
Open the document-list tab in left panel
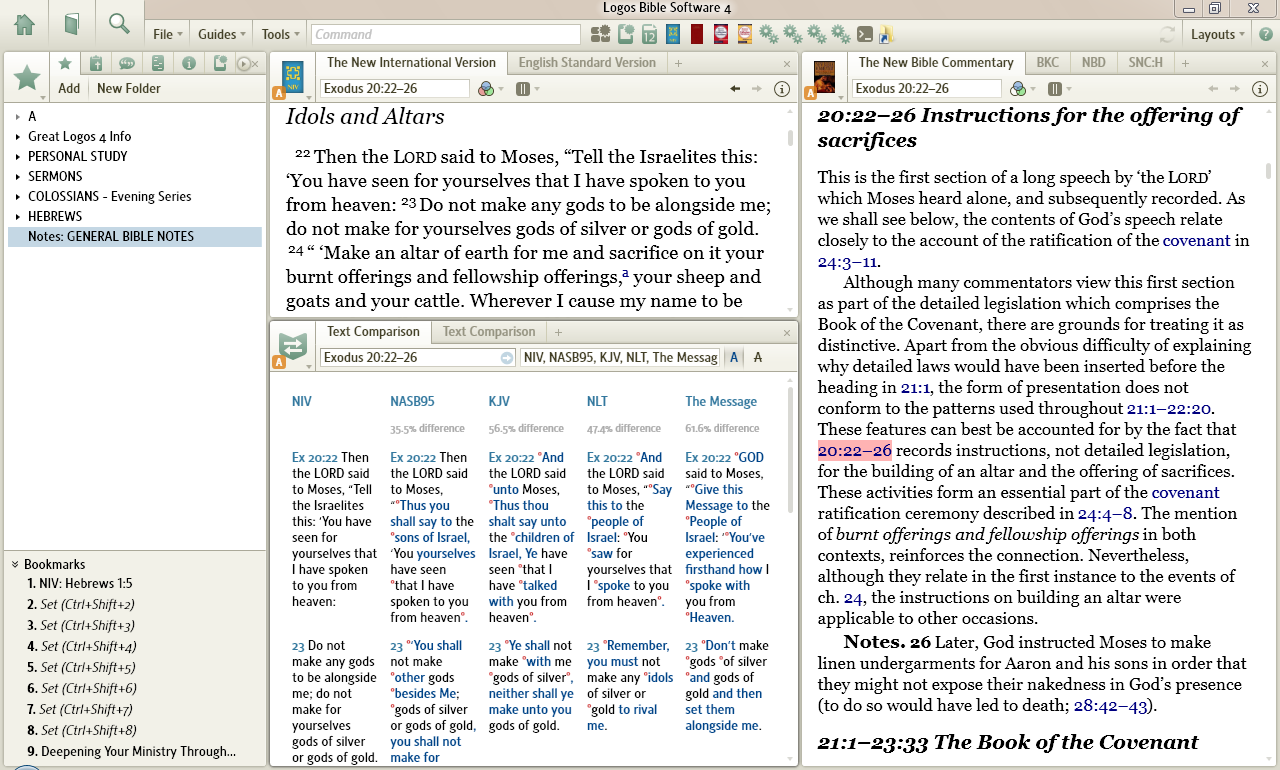(x=157, y=64)
